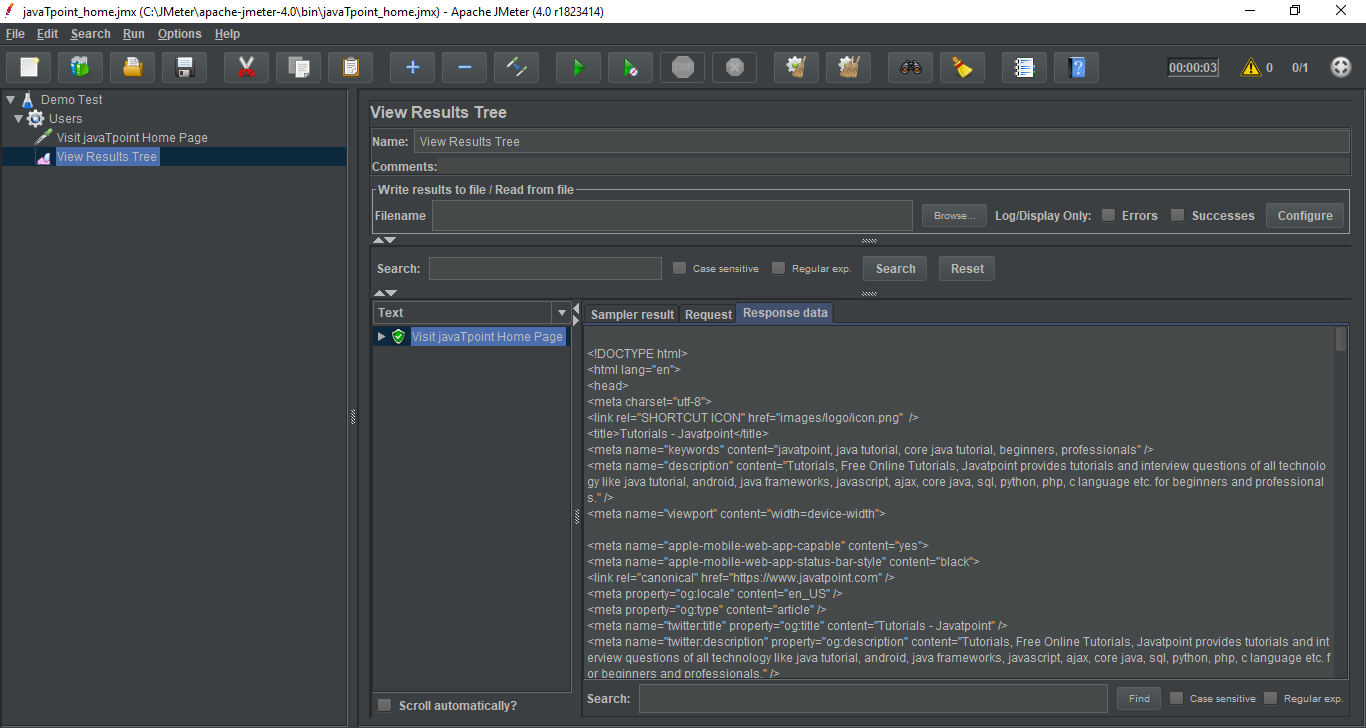Click the collapse arrows above Text dropdown
Viewport: 1366px width, 728px height.
[x=384, y=293]
